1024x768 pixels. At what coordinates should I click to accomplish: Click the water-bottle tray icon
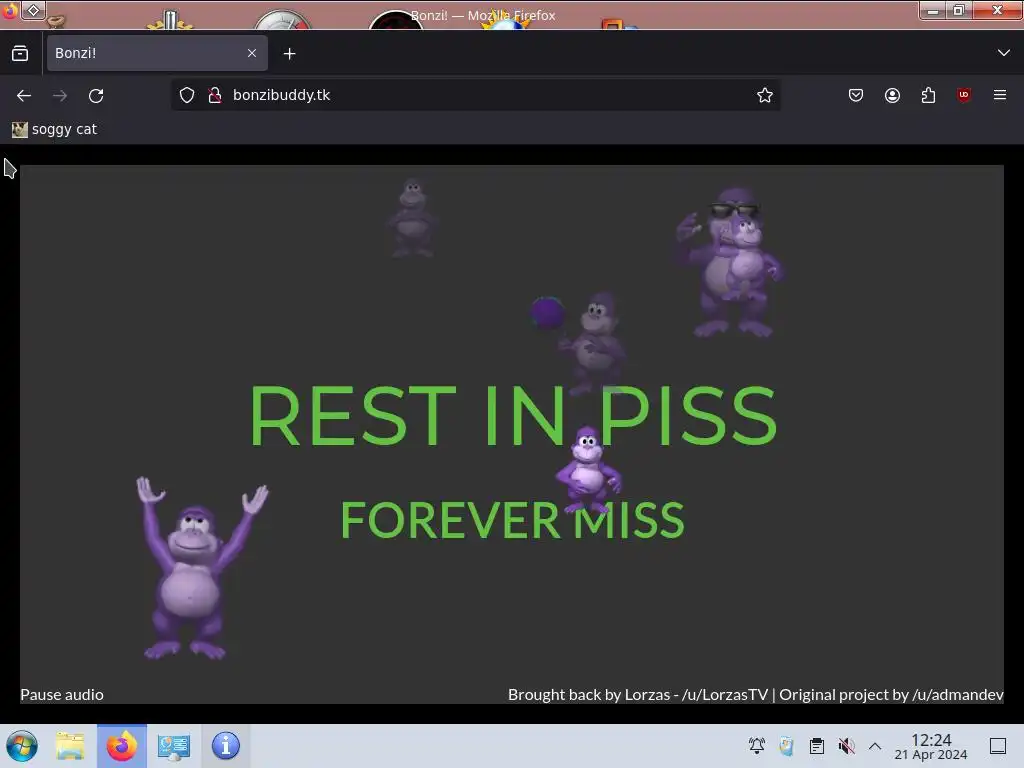pyautogui.click(x=786, y=746)
